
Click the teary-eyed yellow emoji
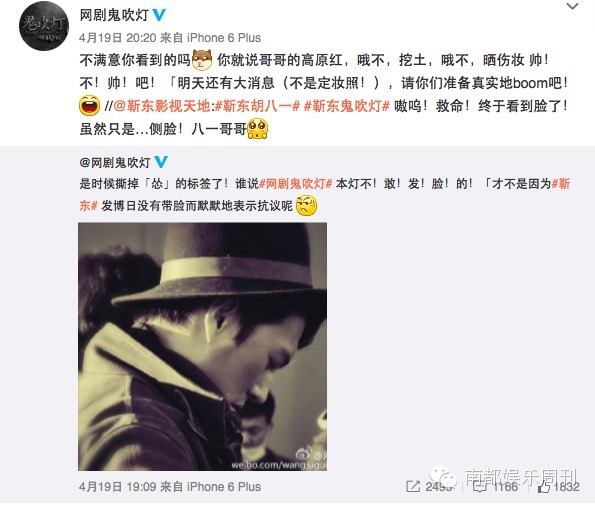click(258, 129)
